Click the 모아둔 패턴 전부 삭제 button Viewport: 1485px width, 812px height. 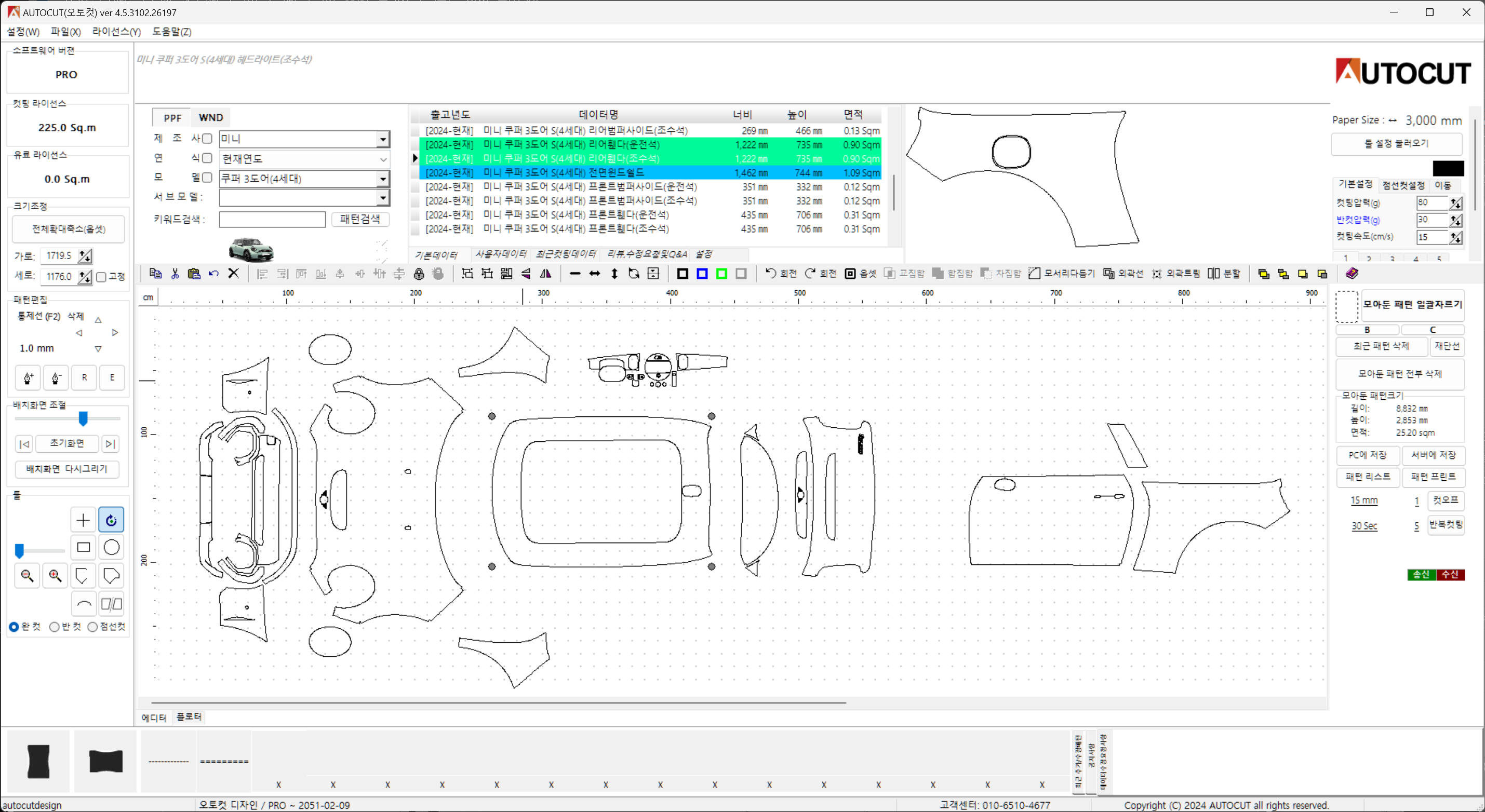1400,374
